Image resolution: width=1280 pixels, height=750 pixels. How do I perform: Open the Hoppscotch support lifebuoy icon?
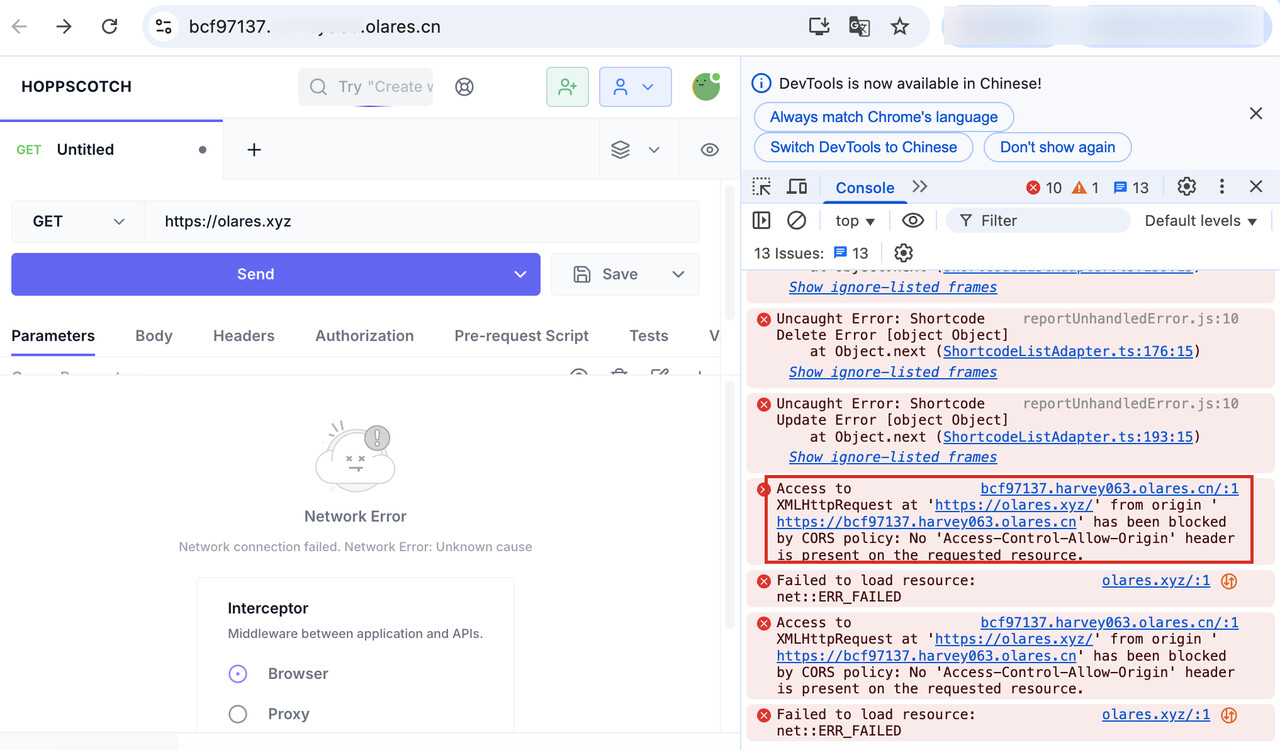pos(464,87)
